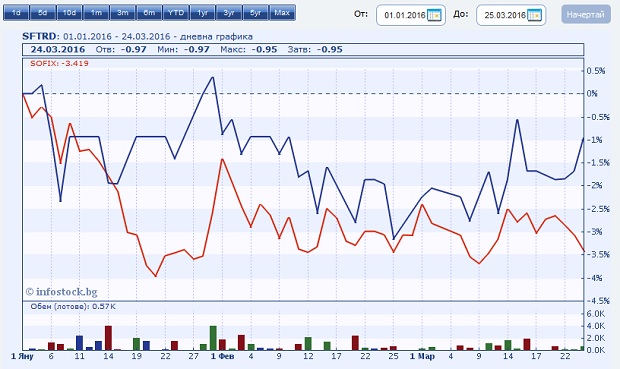
Task: Click the start date field 01.01.2016
Action: [410, 15]
